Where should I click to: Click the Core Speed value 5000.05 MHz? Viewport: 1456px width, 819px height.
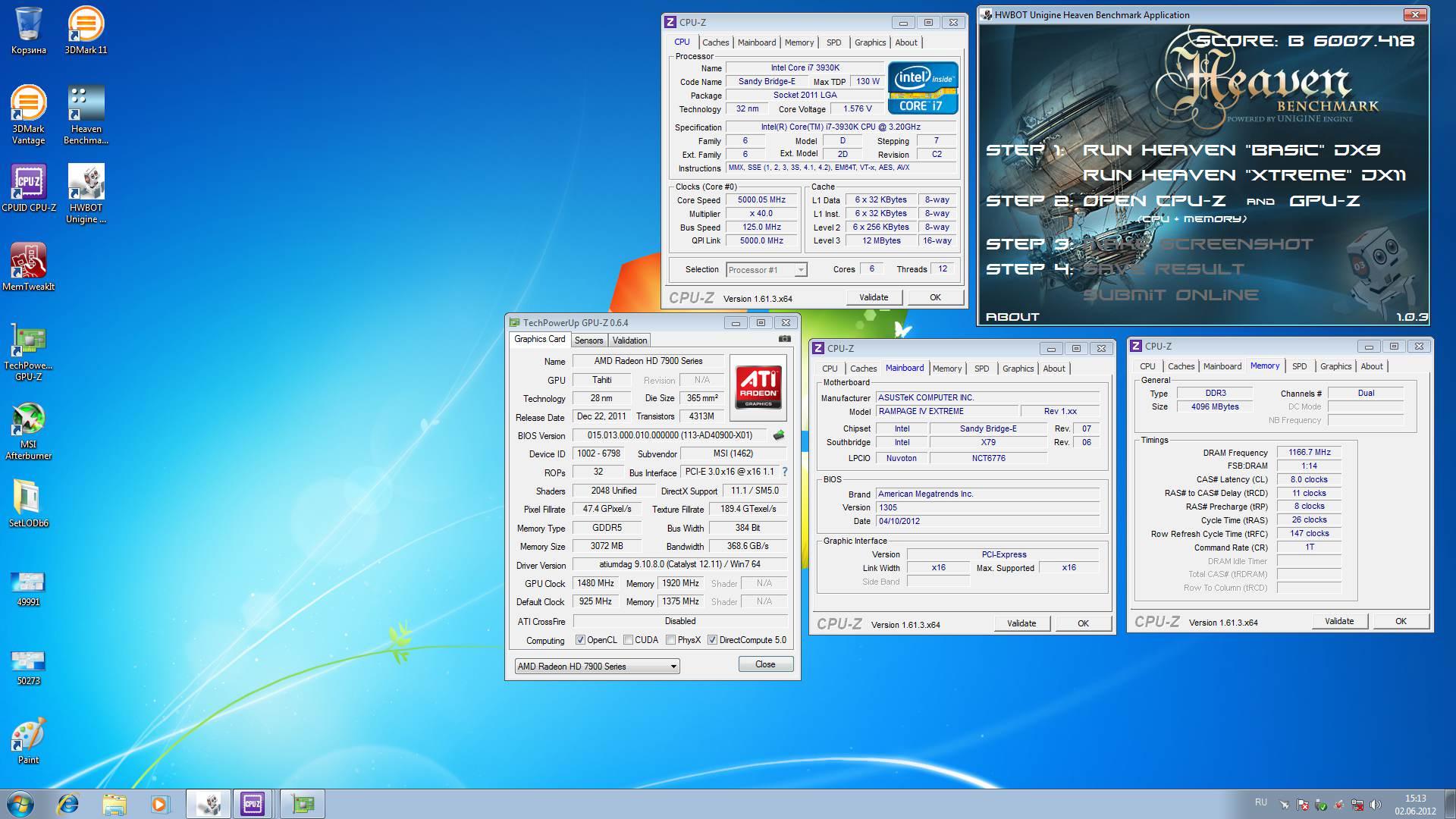[x=761, y=200]
